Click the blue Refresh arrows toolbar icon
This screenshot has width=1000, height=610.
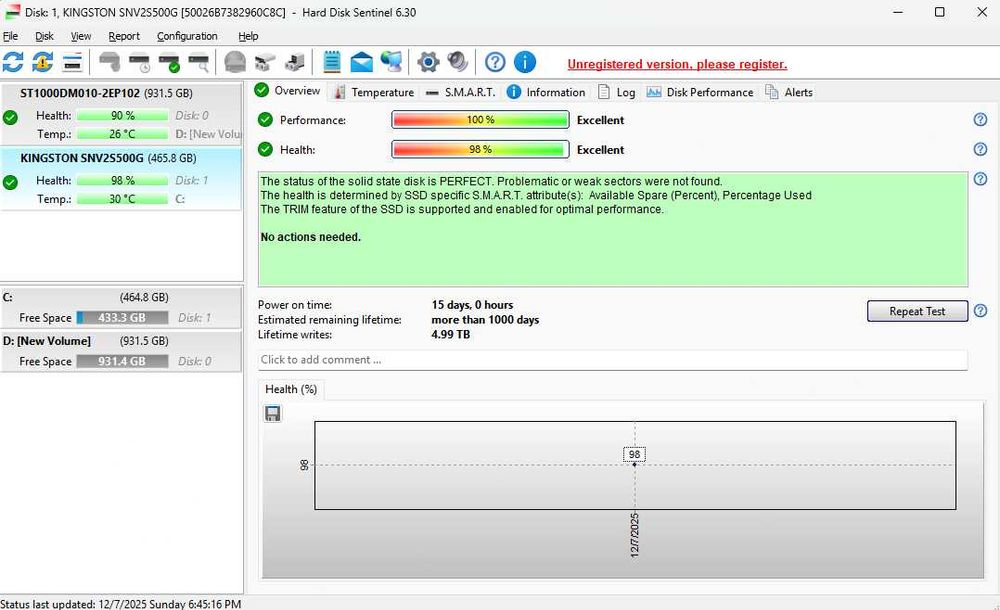[x=13, y=62]
